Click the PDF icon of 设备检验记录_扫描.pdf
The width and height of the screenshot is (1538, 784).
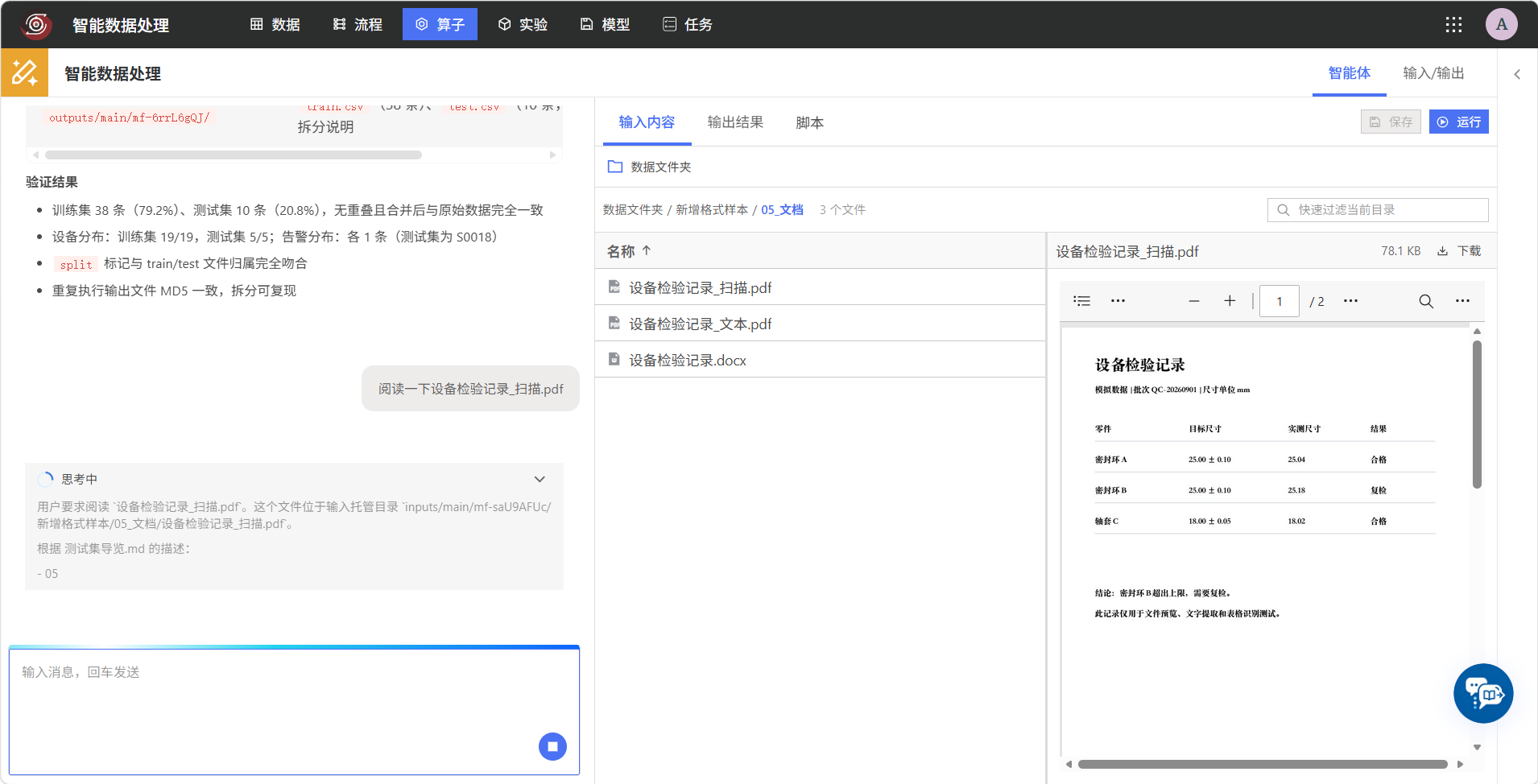click(x=614, y=287)
